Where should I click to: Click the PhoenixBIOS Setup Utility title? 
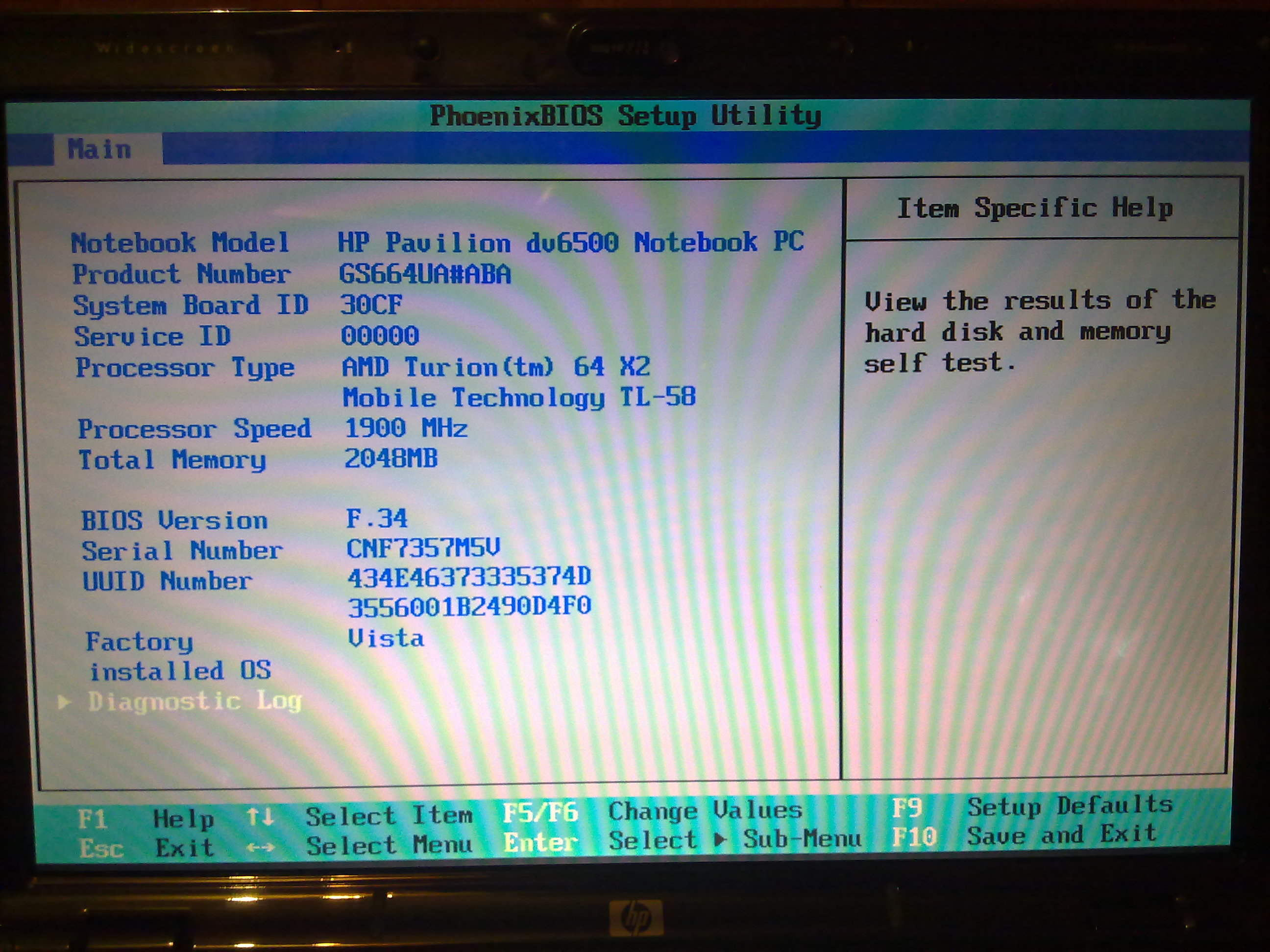tap(626, 116)
